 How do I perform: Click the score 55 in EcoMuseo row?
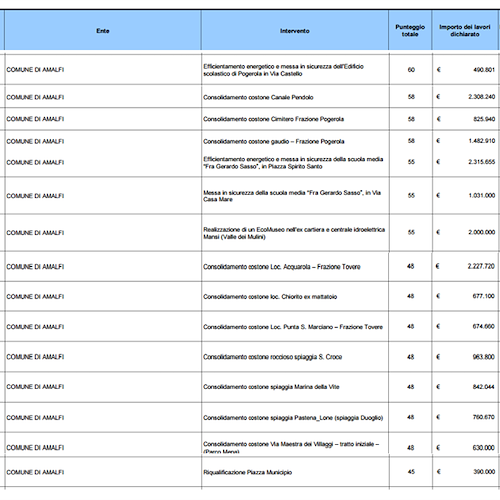pyautogui.click(x=411, y=232)
